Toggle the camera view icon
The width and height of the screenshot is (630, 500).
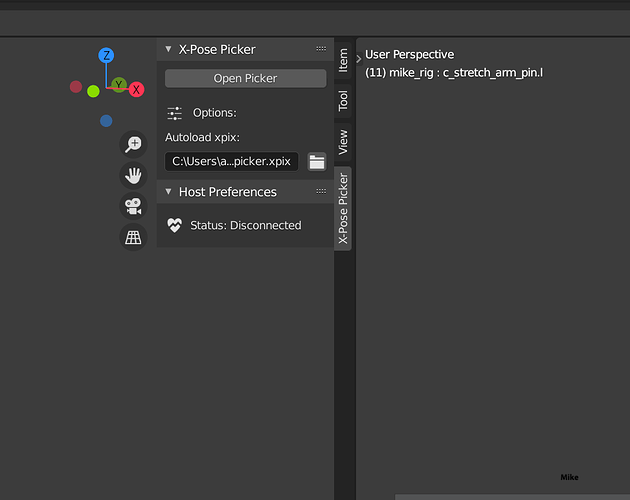pyautogui.click(x=133, y=206)
